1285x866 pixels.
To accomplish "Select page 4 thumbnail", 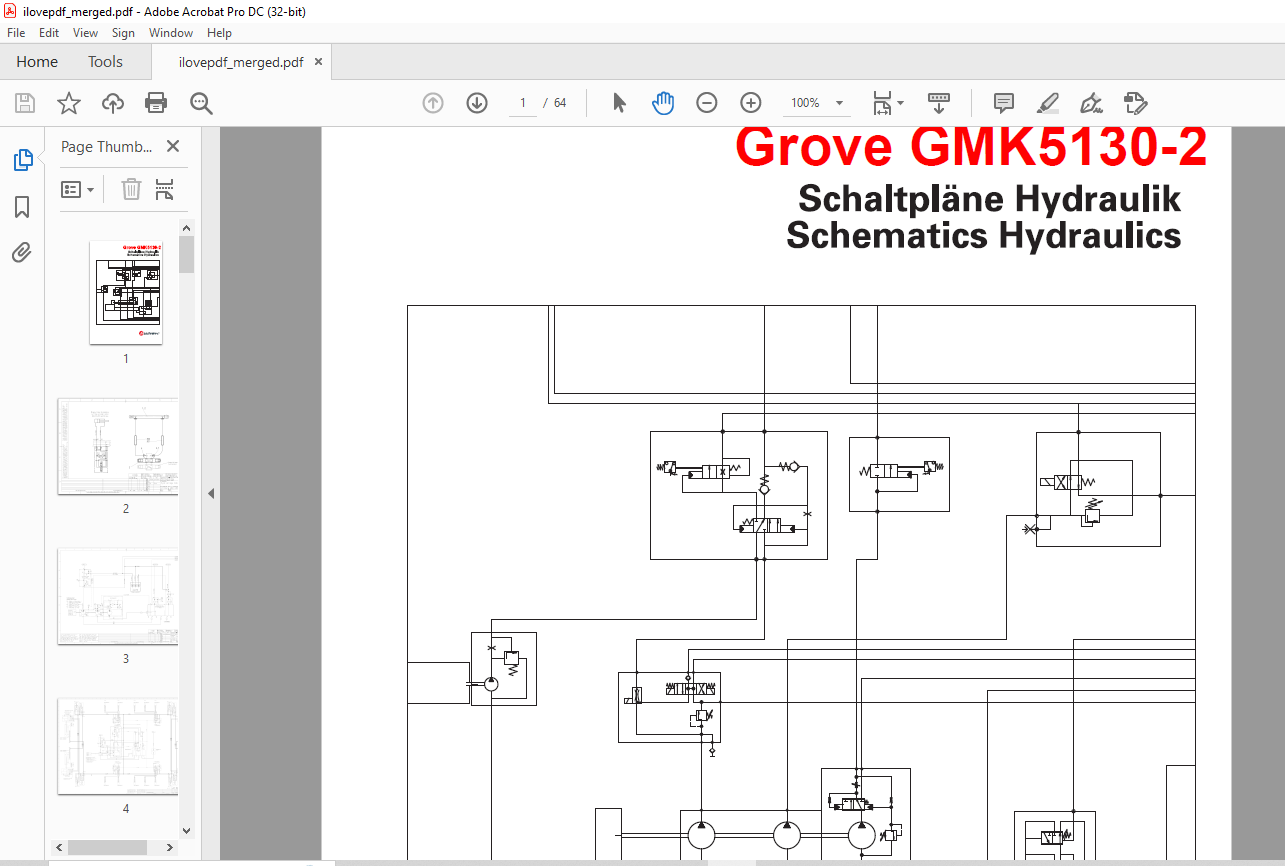I will pos(118,746).
